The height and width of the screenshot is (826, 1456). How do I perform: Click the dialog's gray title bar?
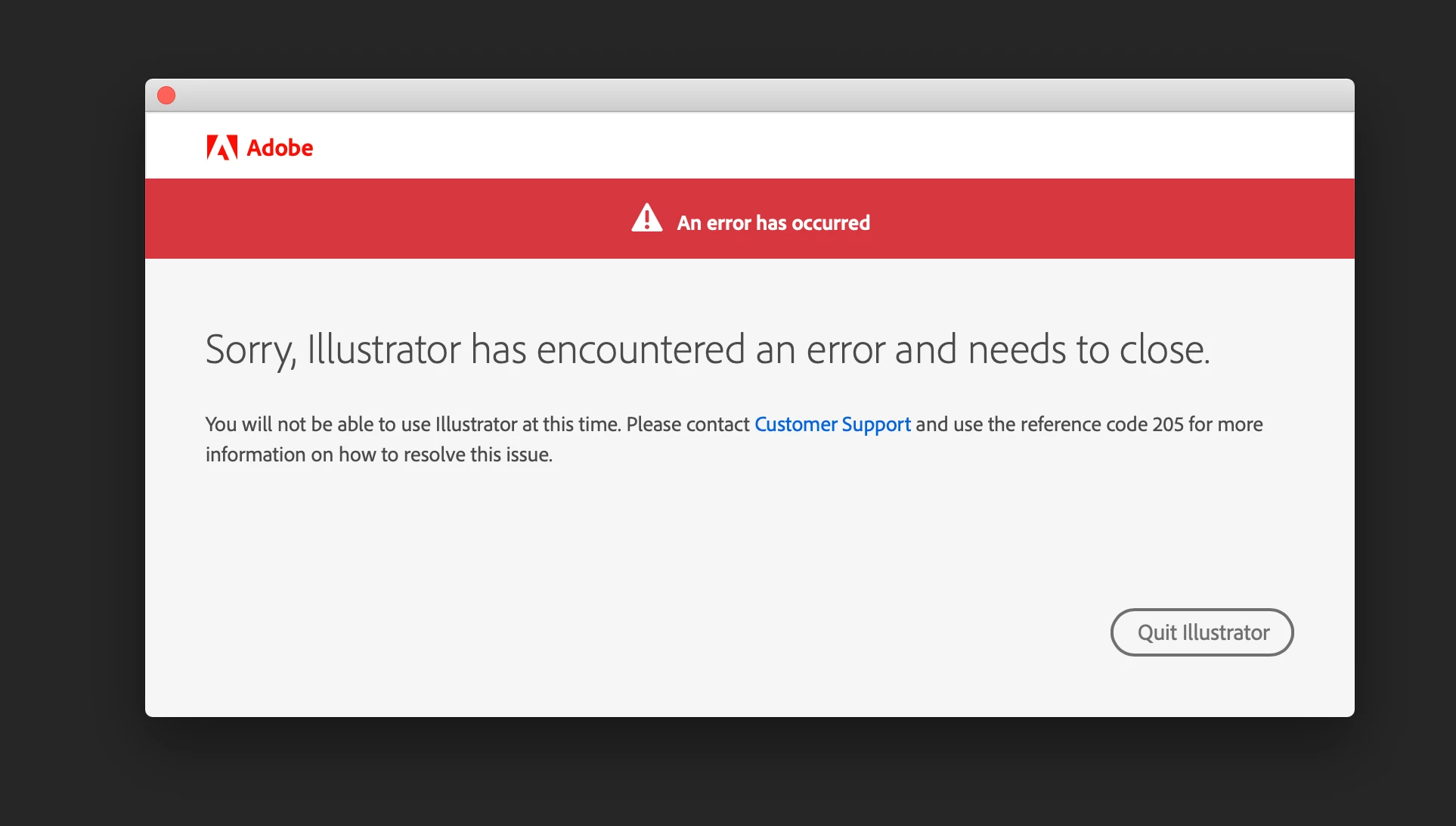[748, 95]
